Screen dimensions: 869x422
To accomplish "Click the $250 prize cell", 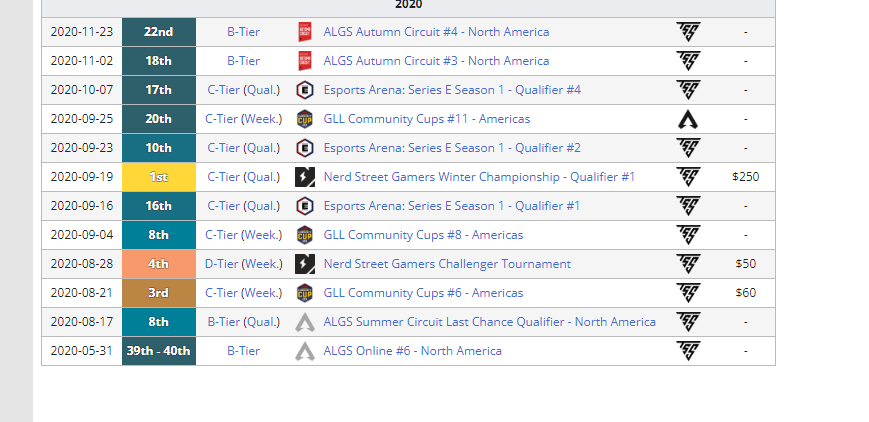I will [x=745, y=177].
